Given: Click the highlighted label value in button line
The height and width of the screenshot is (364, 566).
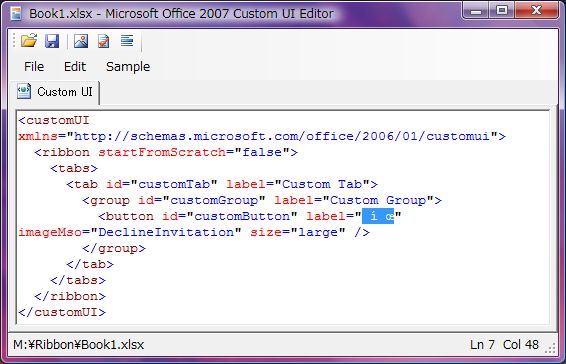Looking at the screenshot, I should click(x=378, y=216).
